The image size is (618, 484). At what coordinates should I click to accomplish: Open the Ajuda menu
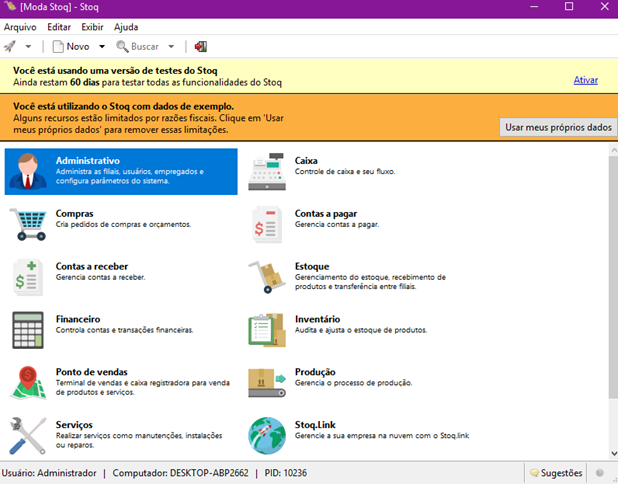tap(126, 27)
